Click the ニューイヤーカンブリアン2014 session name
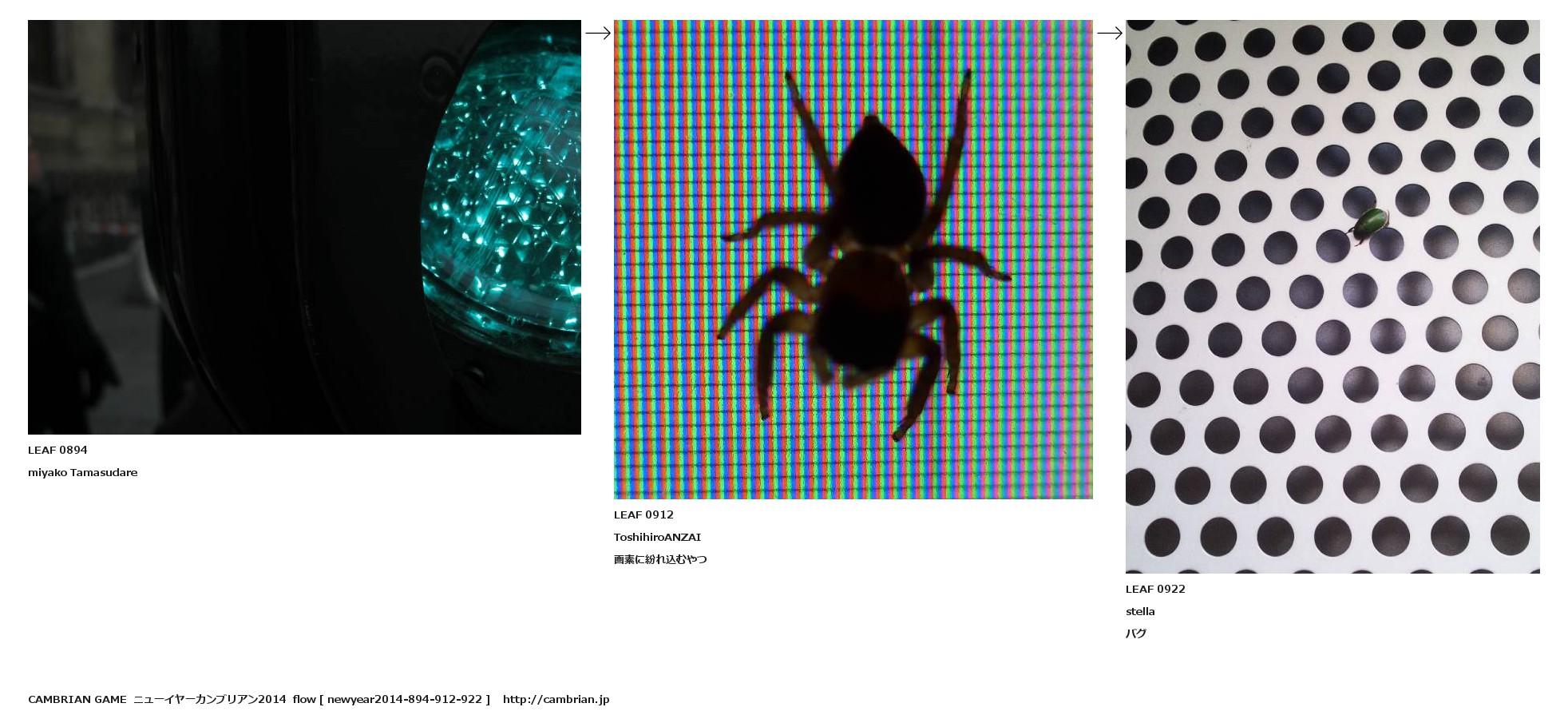This screenshot has height=719, width=1568. click(x=209, y=699)
